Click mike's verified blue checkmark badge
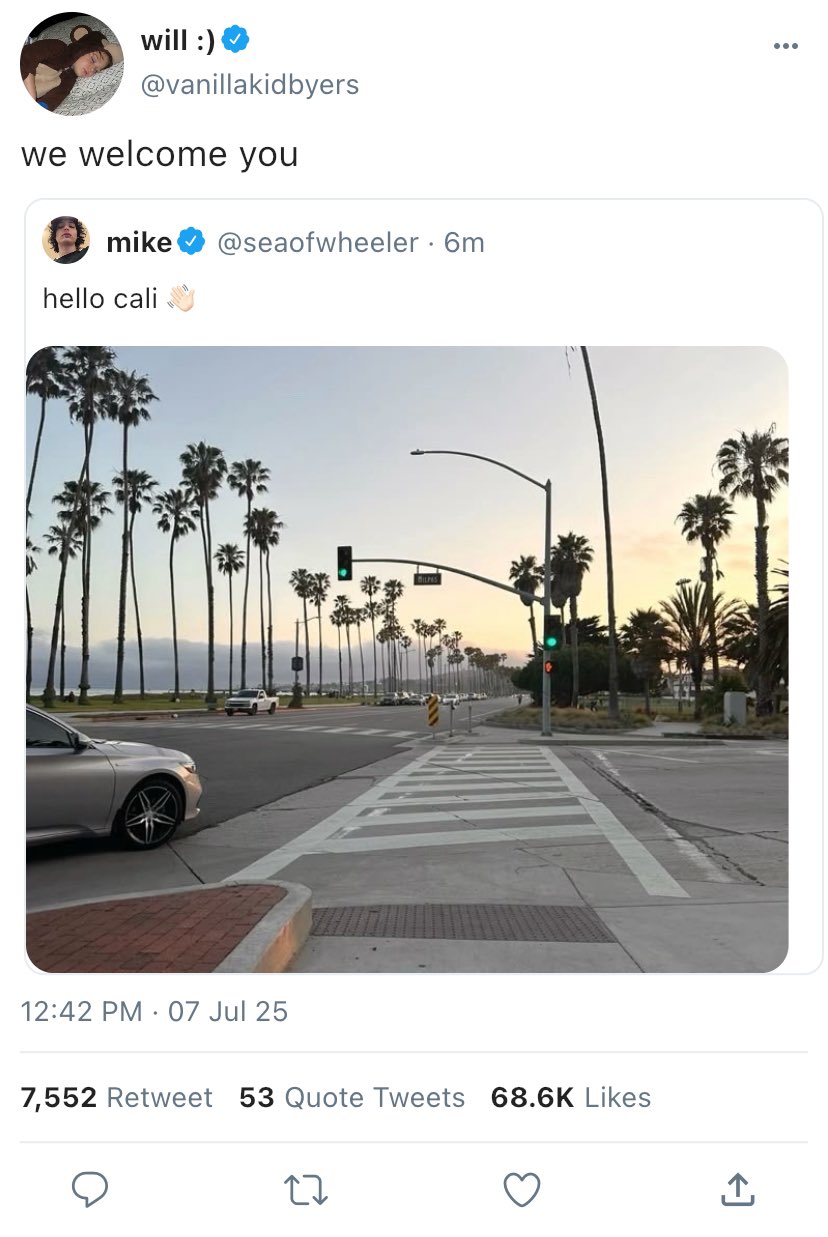The width and height of the screenshot is (828, 1237). coord(191,242)
